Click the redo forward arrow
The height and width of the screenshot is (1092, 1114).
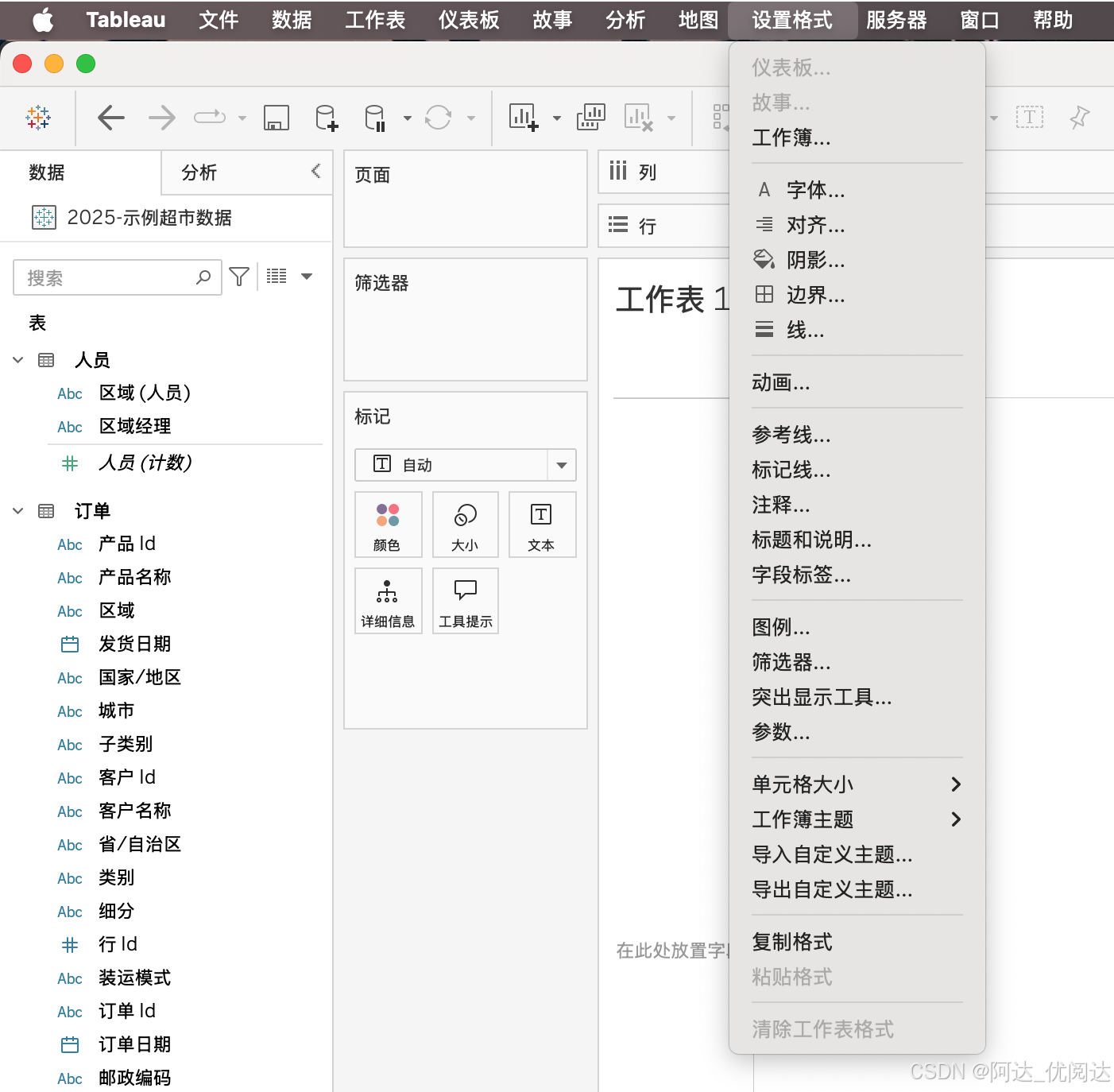click(x=162, y=118)
